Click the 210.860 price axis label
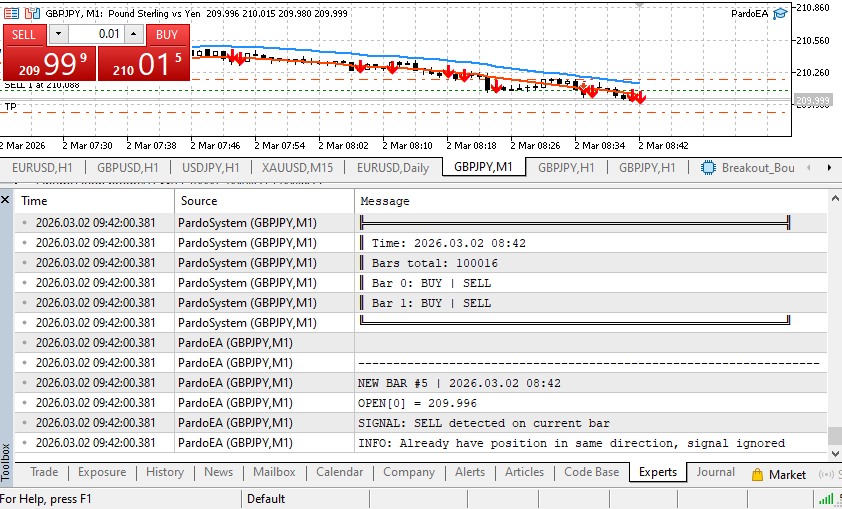The image size is (842, 509). pos(814,8)
